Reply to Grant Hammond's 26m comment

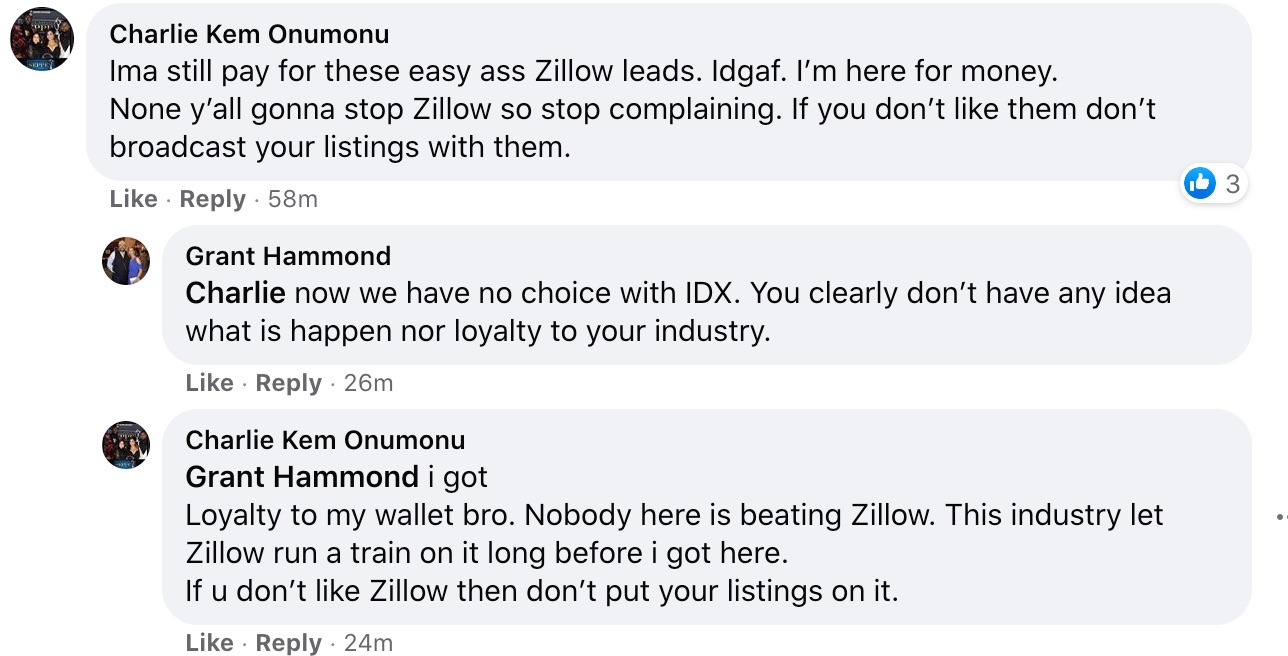pyautogui.click(x=288, y=383)
